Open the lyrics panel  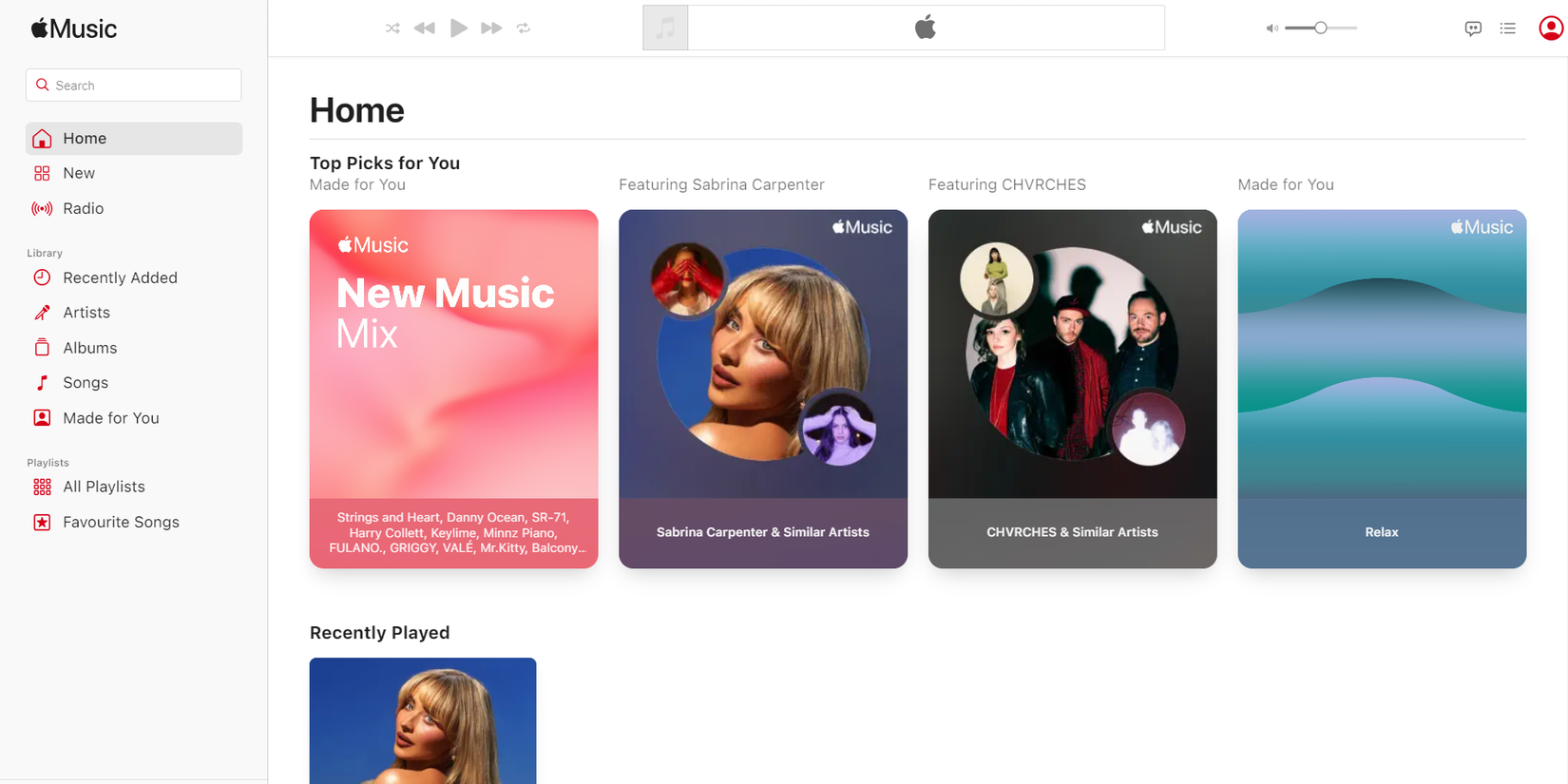coord(1473,29)
